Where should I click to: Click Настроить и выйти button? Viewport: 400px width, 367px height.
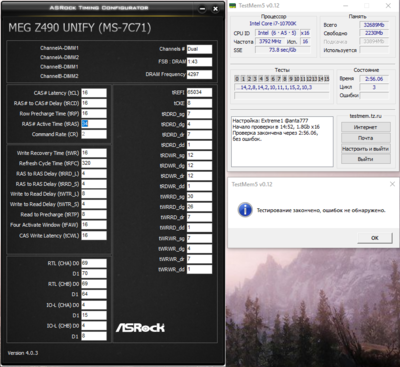366,148
